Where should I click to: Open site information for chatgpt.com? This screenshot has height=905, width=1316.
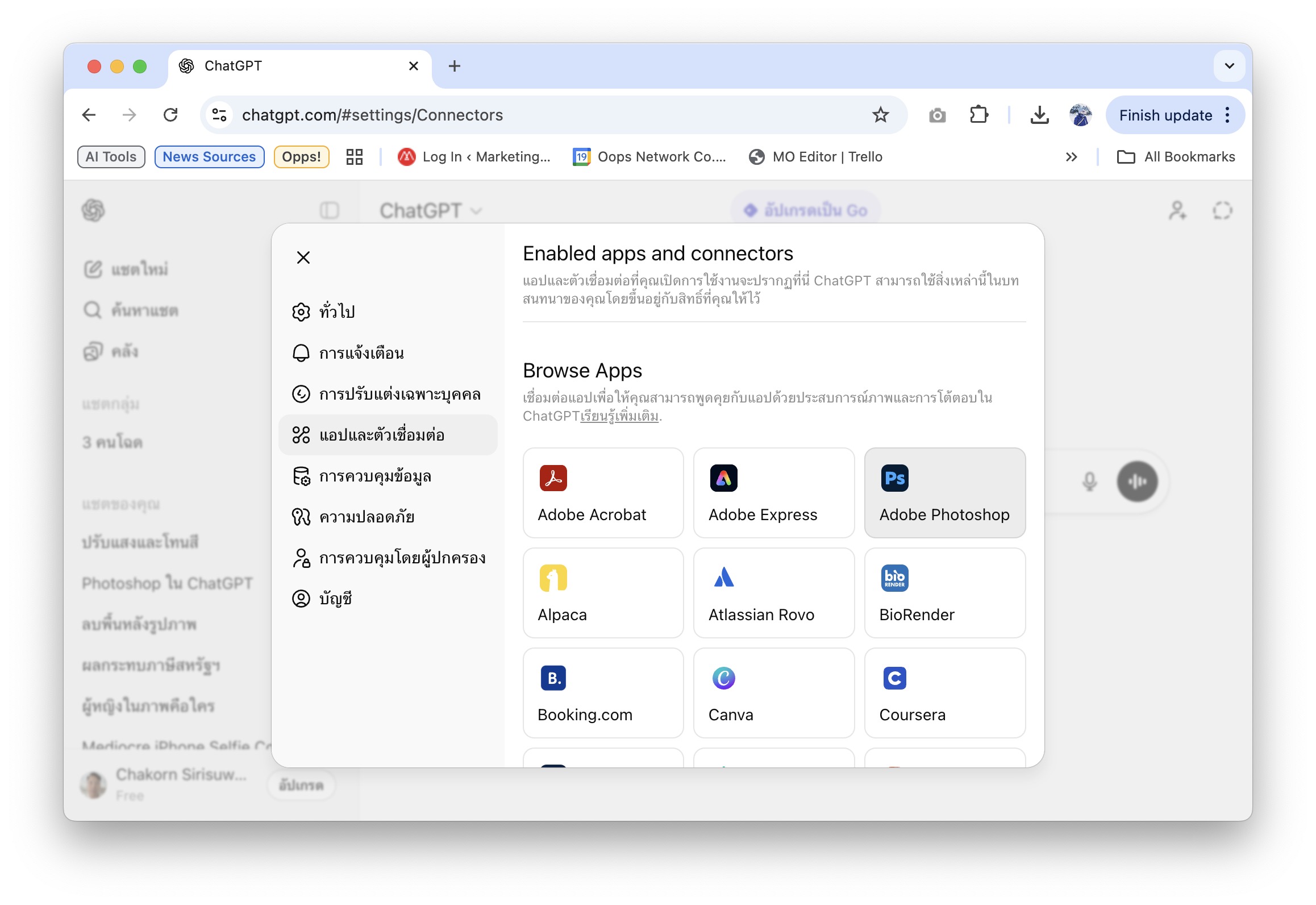[x=219, y=115]
